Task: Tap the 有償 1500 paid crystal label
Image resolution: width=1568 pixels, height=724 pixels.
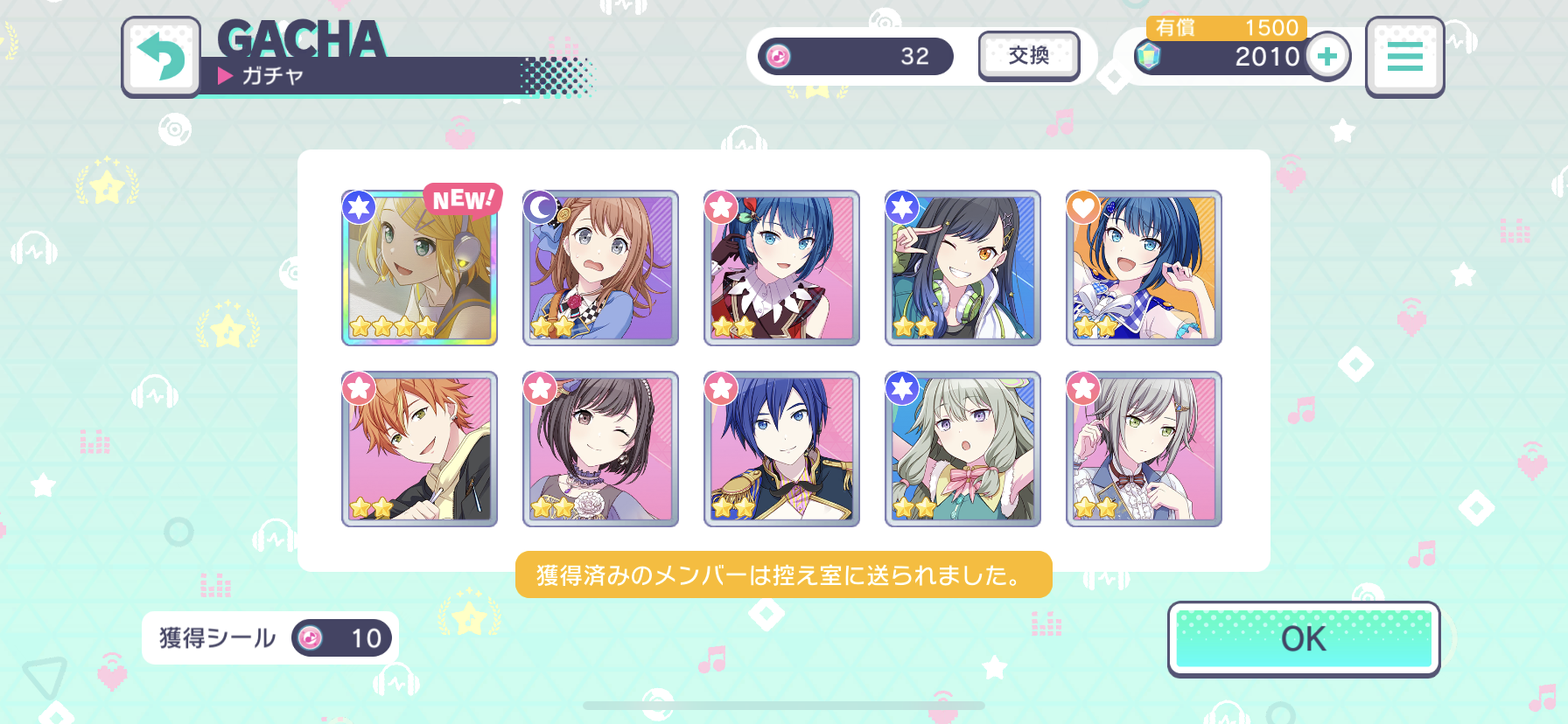Action: [1227, 28]
